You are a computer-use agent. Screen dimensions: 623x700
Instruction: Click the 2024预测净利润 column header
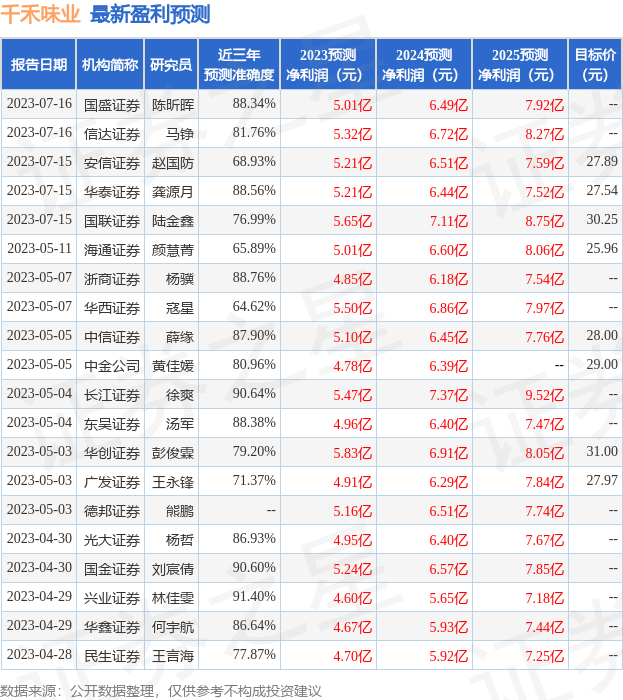pos(424,64)
